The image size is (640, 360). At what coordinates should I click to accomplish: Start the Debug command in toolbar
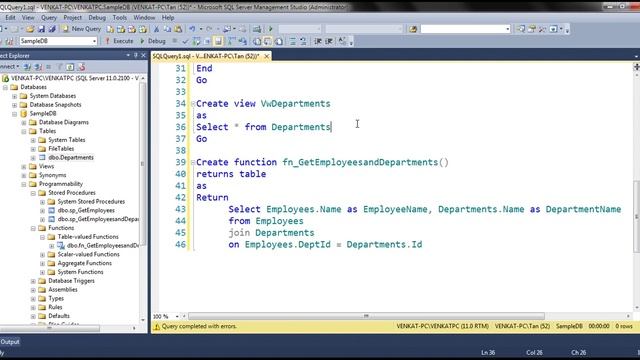(x=153, y=41)
